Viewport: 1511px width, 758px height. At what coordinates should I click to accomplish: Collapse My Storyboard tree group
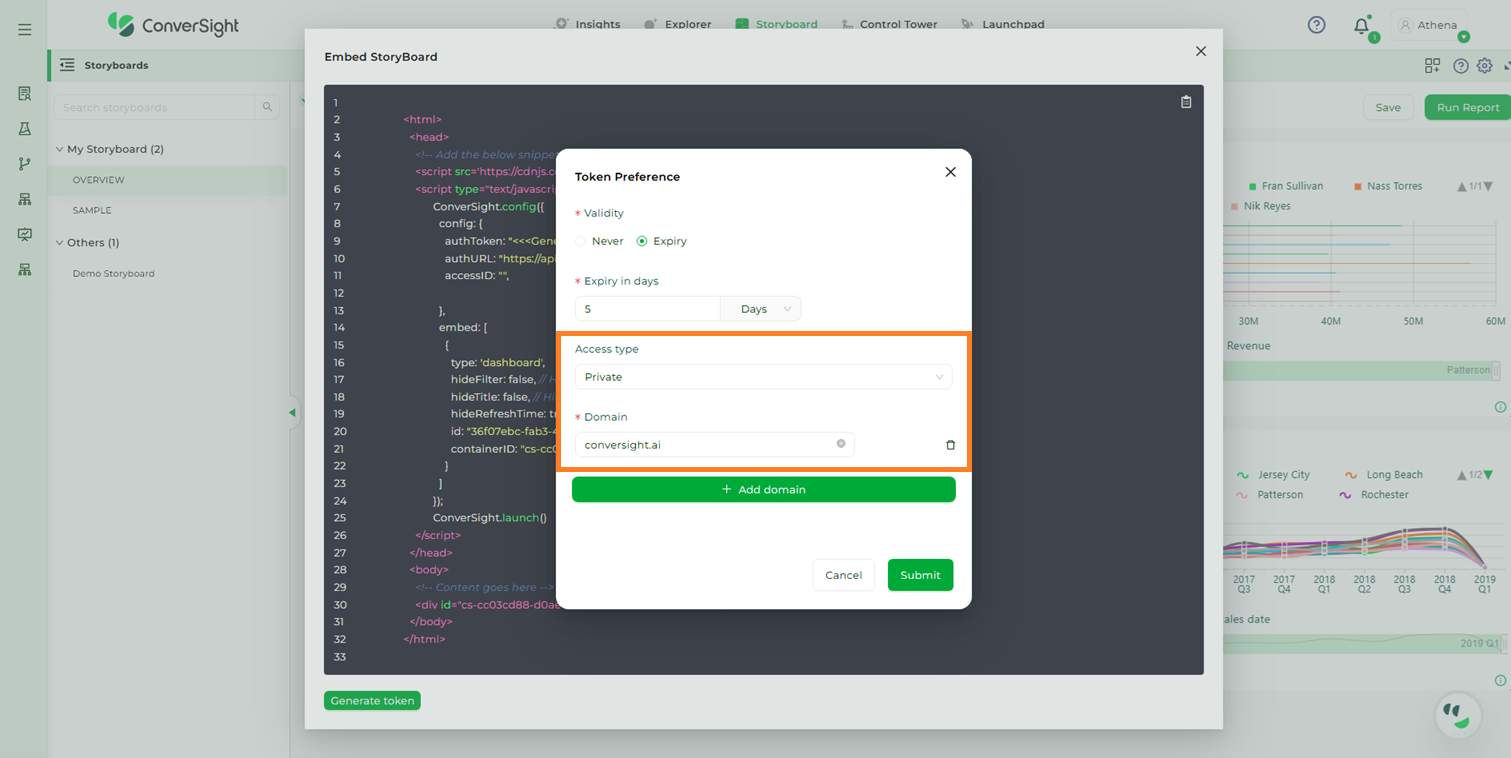(x=59, y=149)
